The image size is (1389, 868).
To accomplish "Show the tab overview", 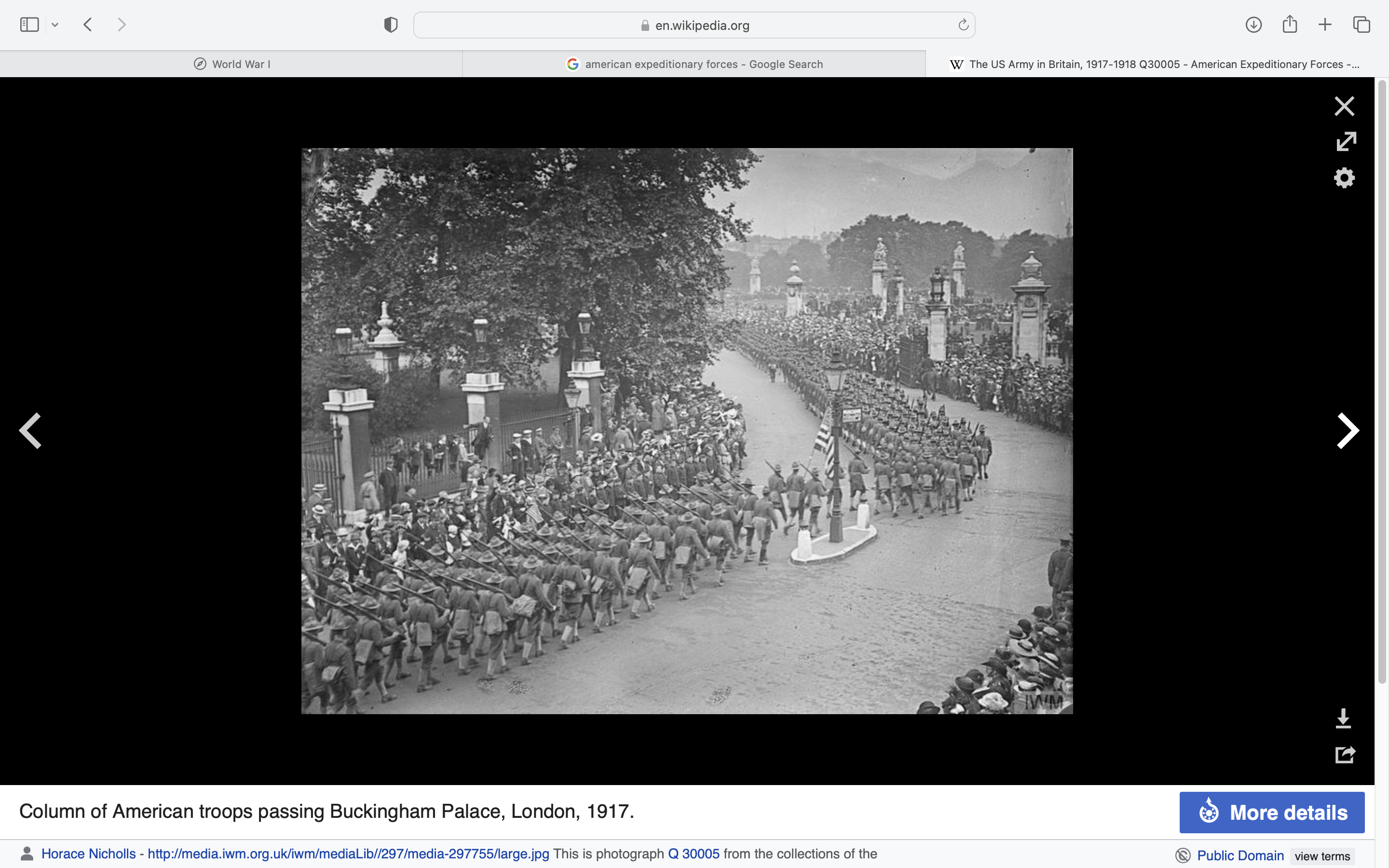I will pos(1362,25).
